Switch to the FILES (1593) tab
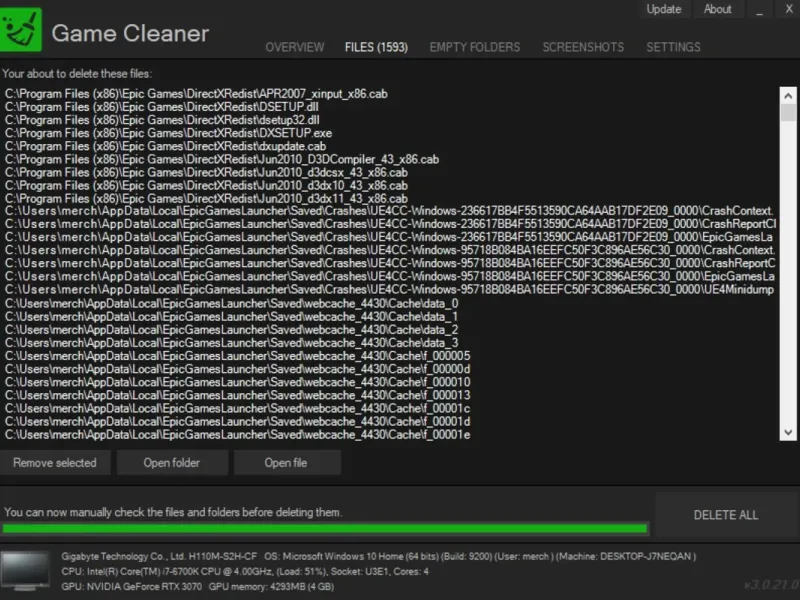 [376, 47]
